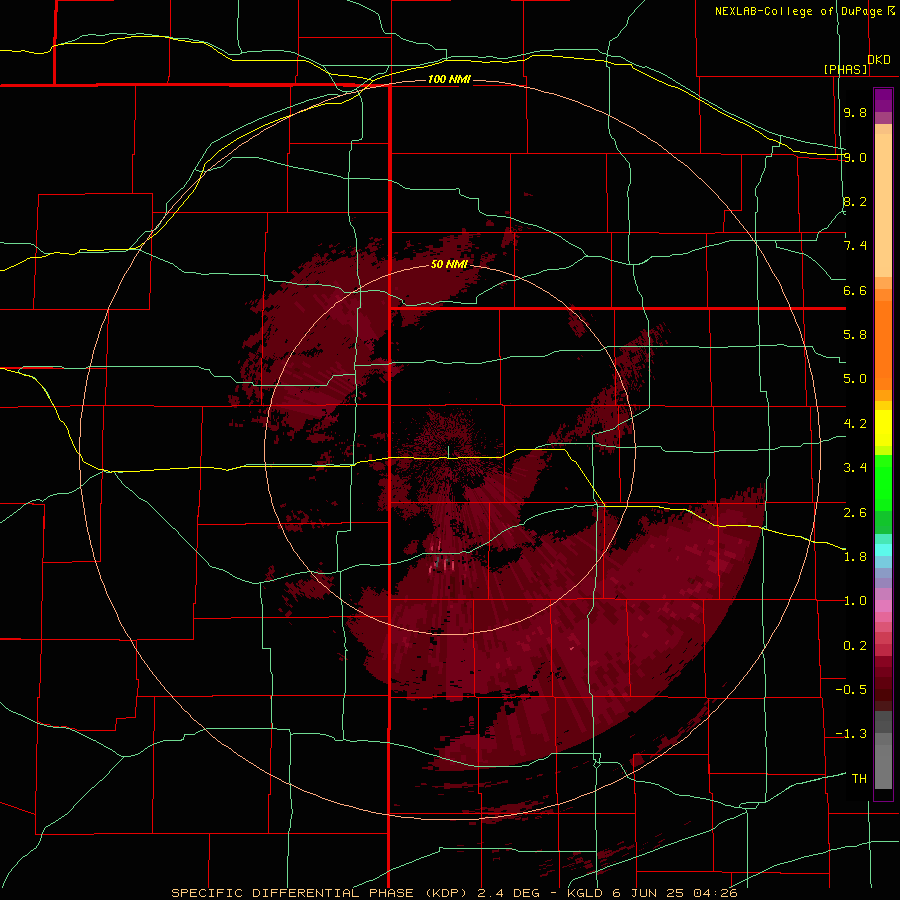Click the 4.2 scale label
Viewport: 900px width, 900px height.
[x=855, y=424]
